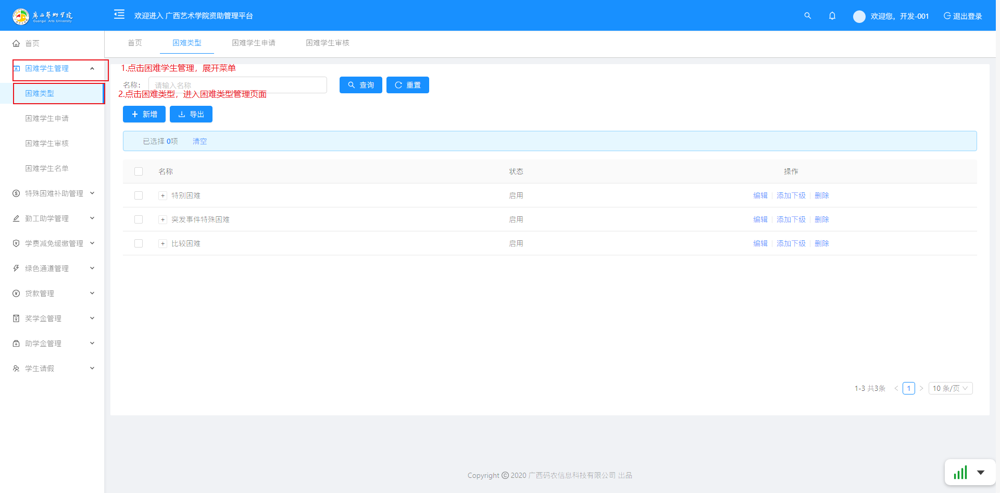The width and height of the screenshot is (1000, 493).
Task: Click the signal bars icon at bottom right
Action: coord(960,473)
